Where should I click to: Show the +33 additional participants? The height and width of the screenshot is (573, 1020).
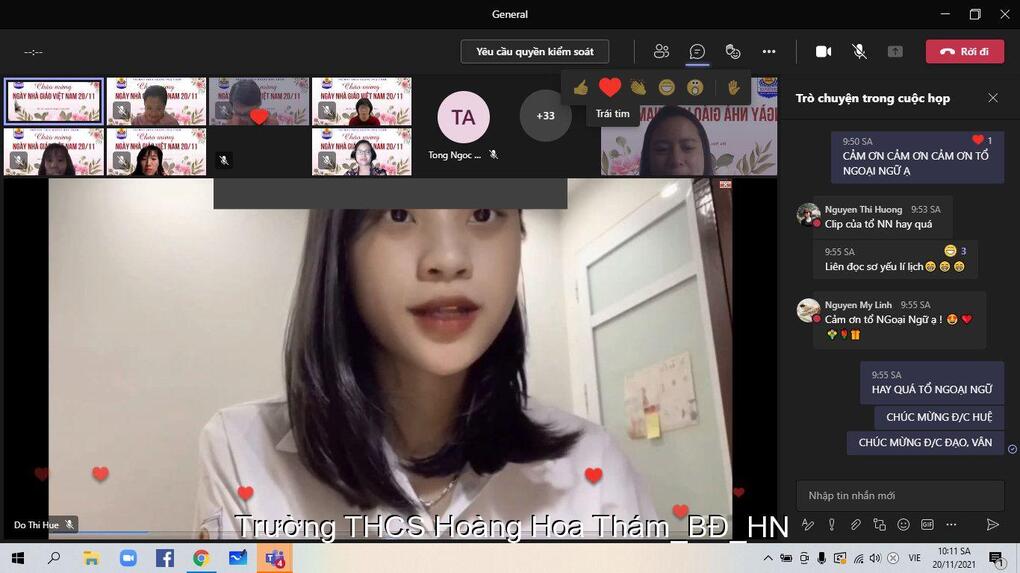coord(545,116)
